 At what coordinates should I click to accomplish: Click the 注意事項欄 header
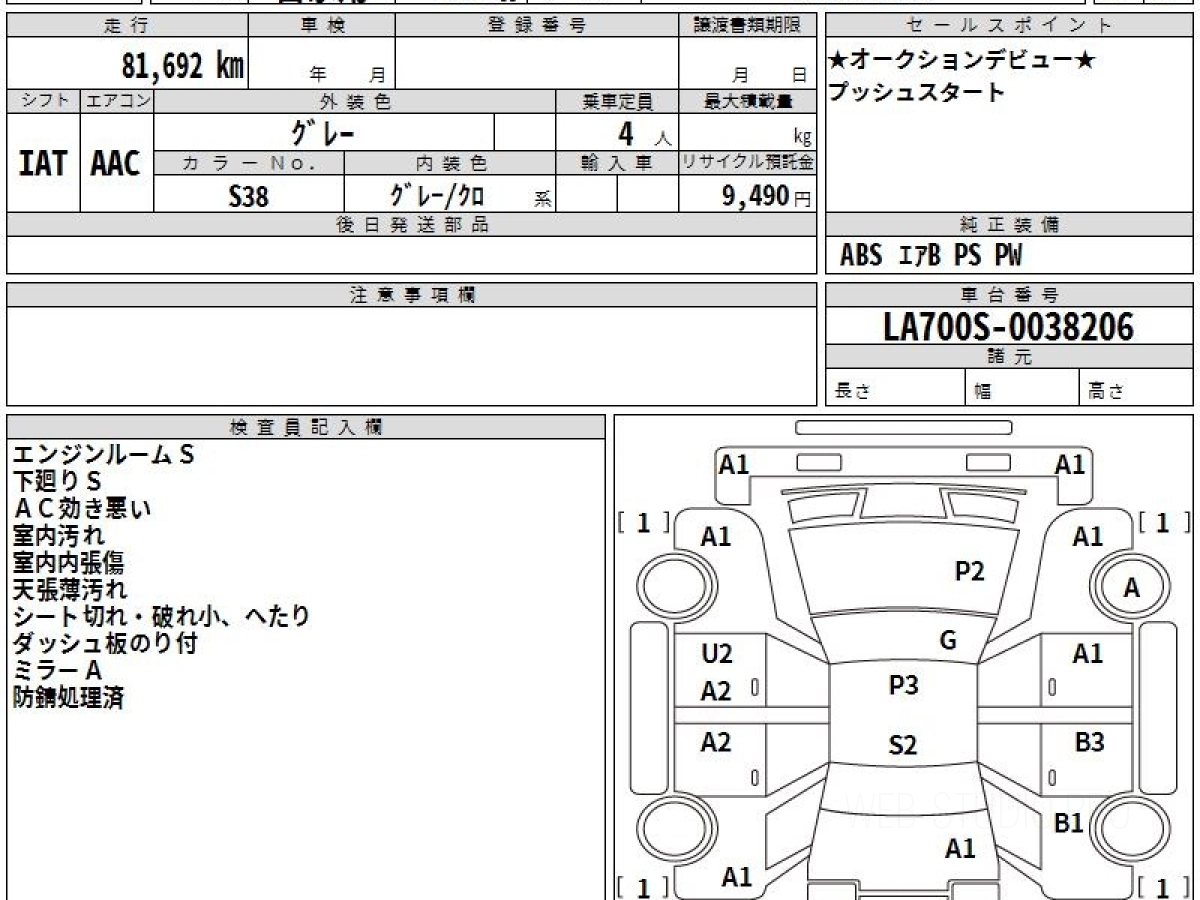point(411,295)
